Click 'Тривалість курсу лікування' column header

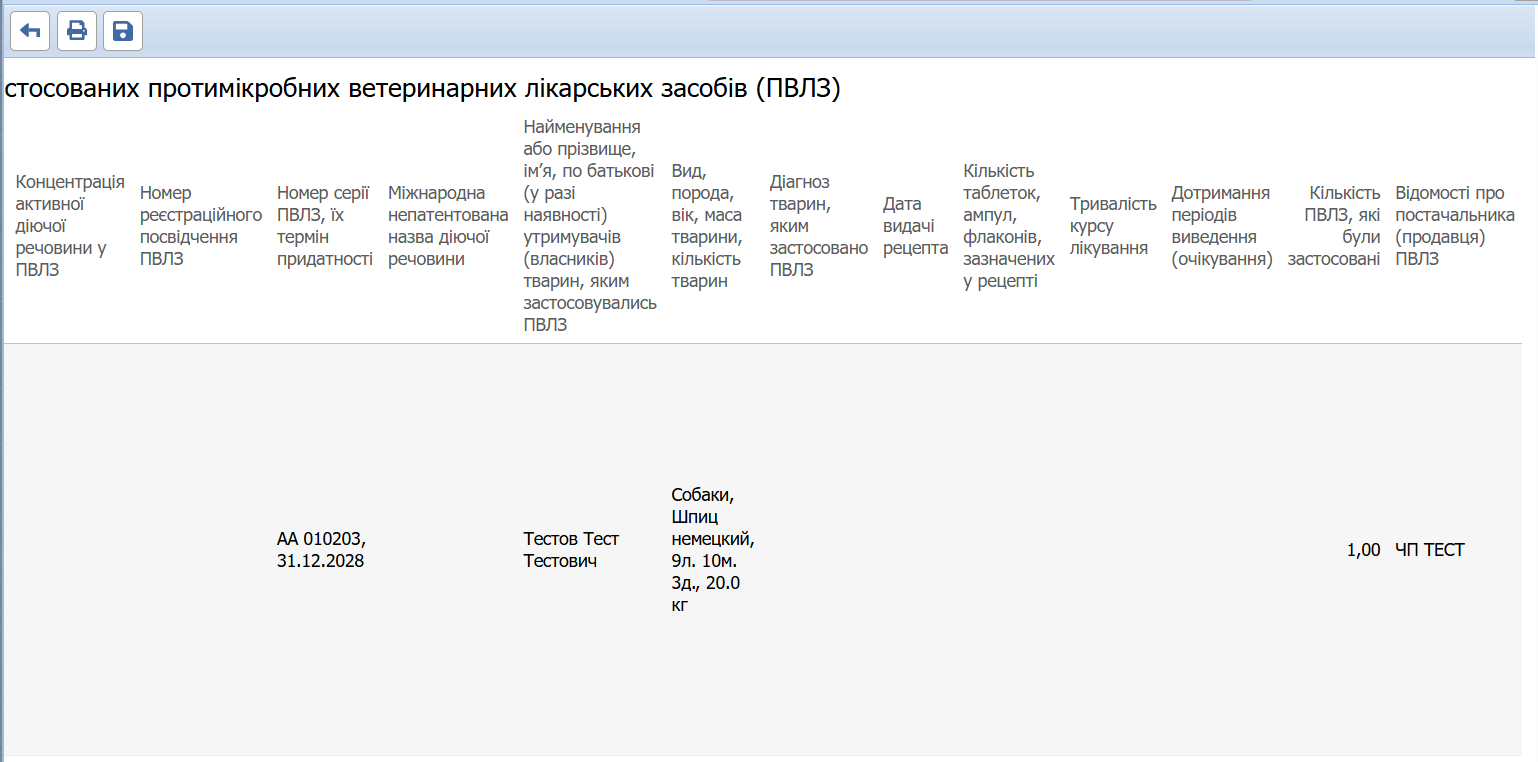point(1112,225)
